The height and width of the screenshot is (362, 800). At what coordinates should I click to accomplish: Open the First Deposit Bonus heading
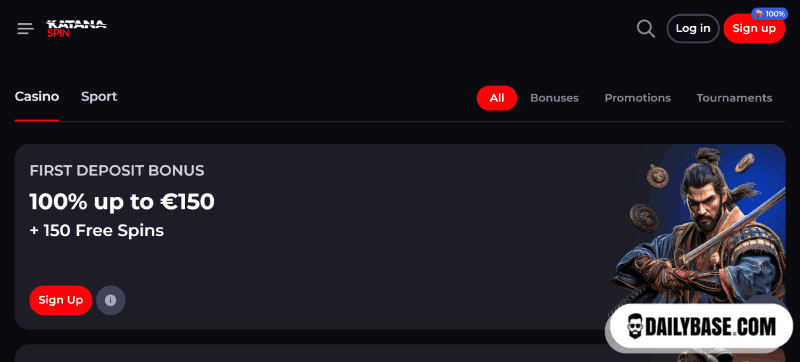click(117, 171)
